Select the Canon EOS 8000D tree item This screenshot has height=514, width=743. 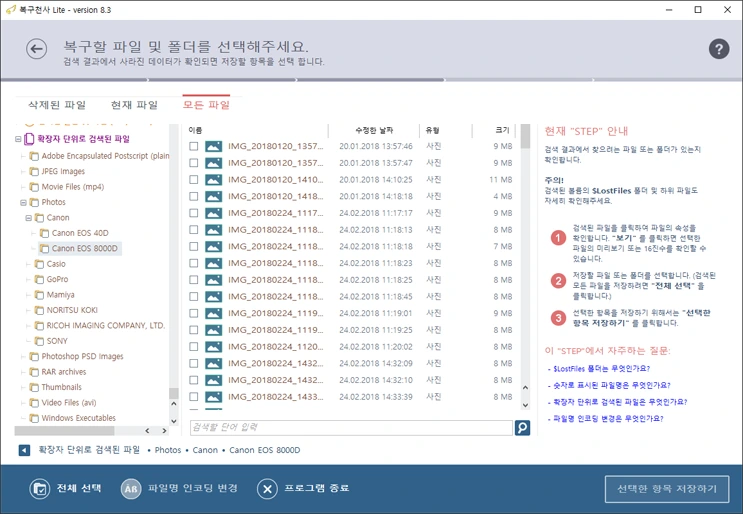[x=80, y=249]
